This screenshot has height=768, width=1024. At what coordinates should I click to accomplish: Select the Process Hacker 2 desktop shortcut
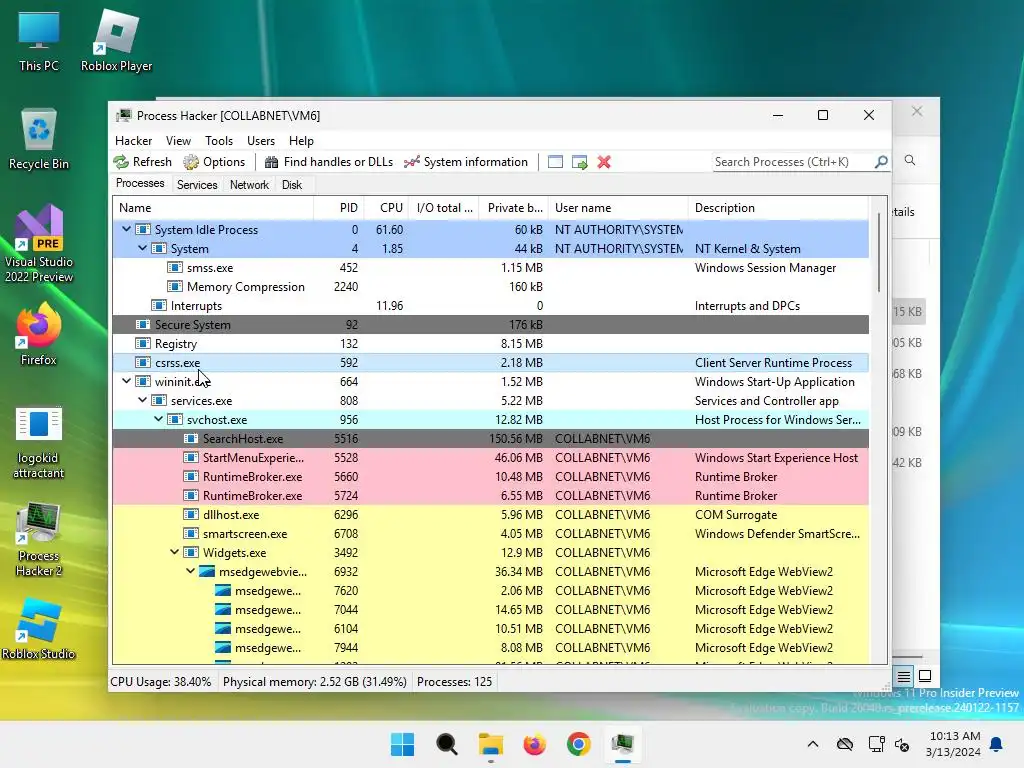point(39,539)
